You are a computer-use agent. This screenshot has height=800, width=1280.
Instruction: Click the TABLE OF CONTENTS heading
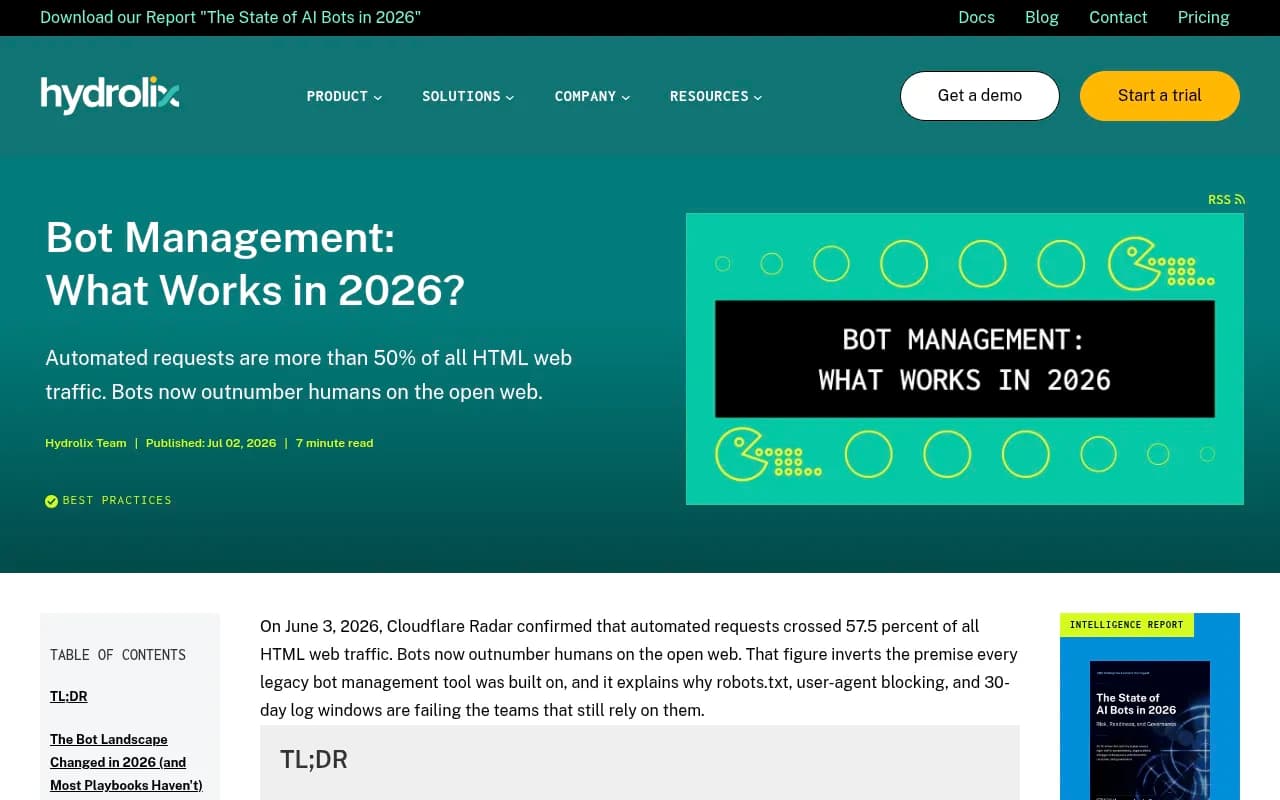(118, 655)
